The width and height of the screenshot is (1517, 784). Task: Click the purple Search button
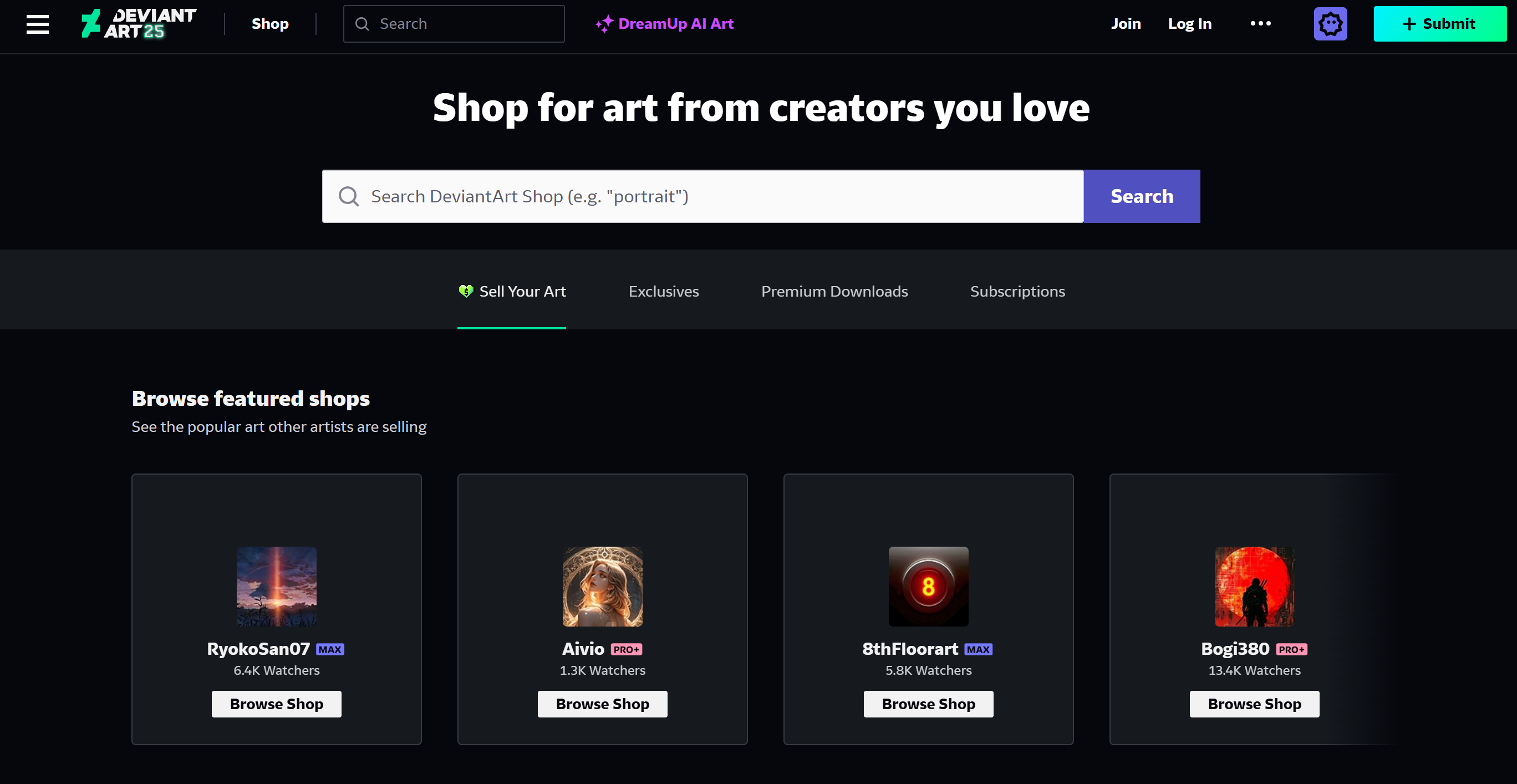click(1142, 196)
